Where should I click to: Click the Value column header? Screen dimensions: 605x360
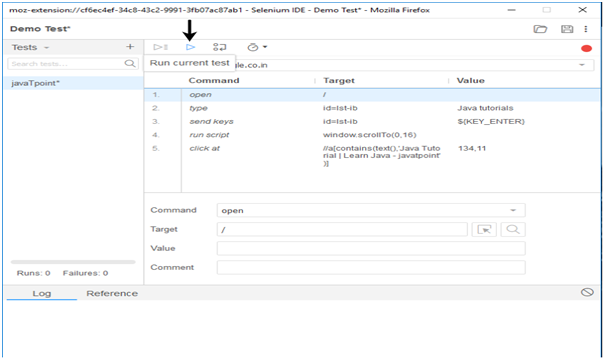[470, 81]
